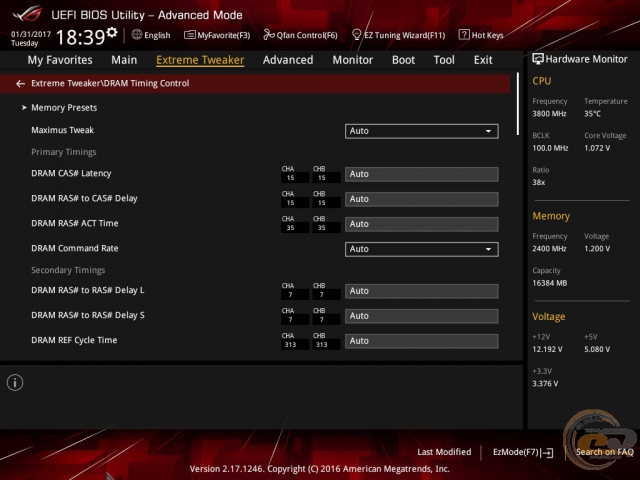Select the DRAM Command Rate label
Image resolution: width=640 pixels, height=480 pixels.
(75, 248)
